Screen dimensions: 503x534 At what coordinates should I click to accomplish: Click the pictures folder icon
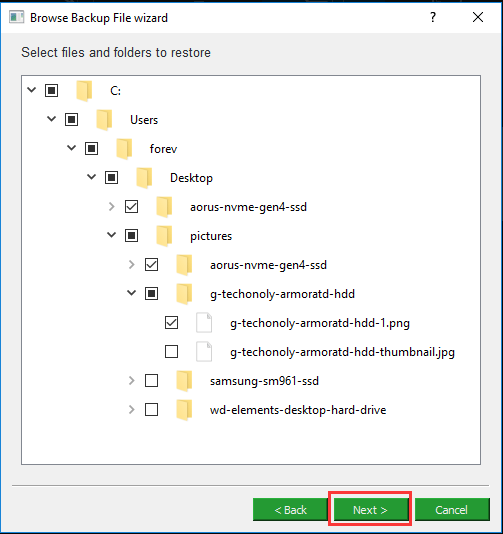click(x=164, y=236)
